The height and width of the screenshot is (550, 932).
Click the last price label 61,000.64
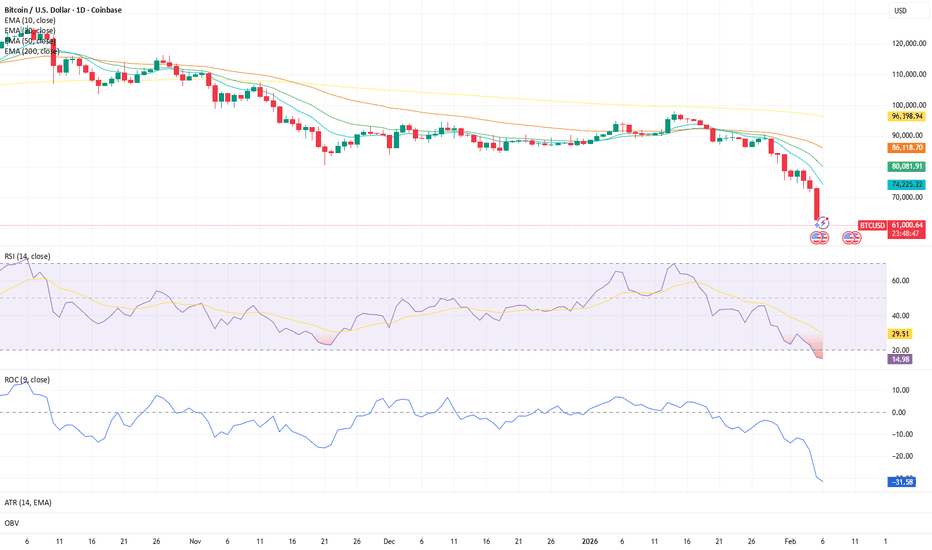907,225
